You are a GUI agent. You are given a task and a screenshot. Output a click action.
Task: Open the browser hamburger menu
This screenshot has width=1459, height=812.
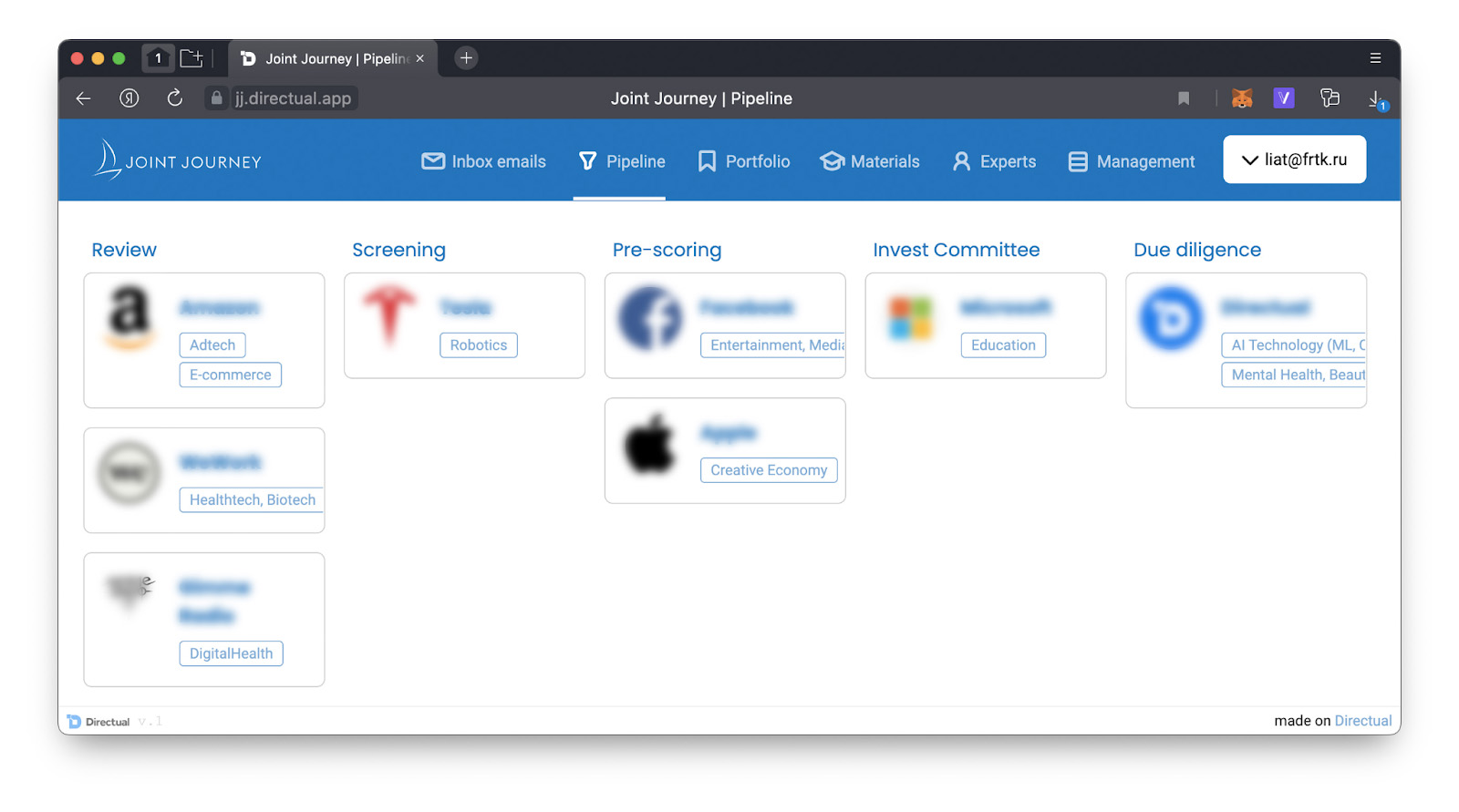1375,58
